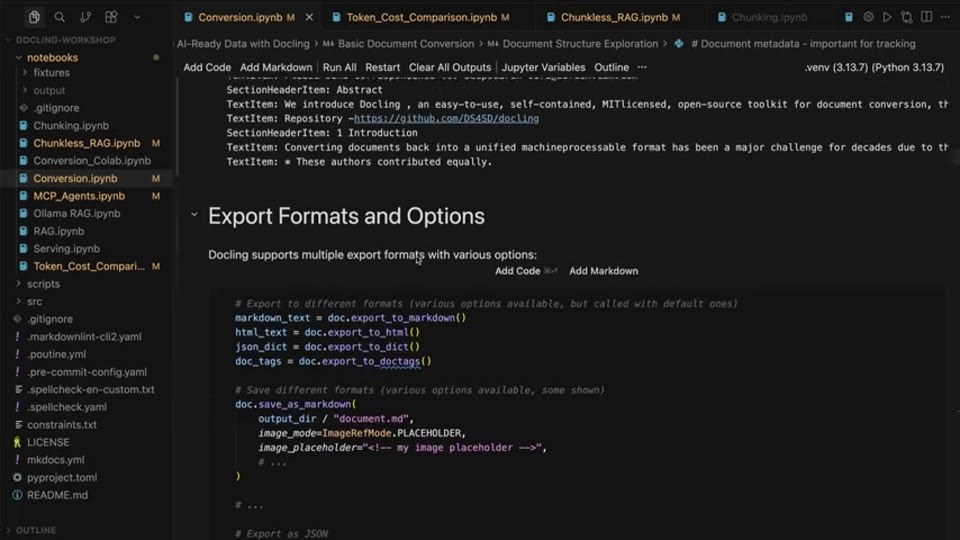Click the gear icon in editor title bar

pos(868,17)
